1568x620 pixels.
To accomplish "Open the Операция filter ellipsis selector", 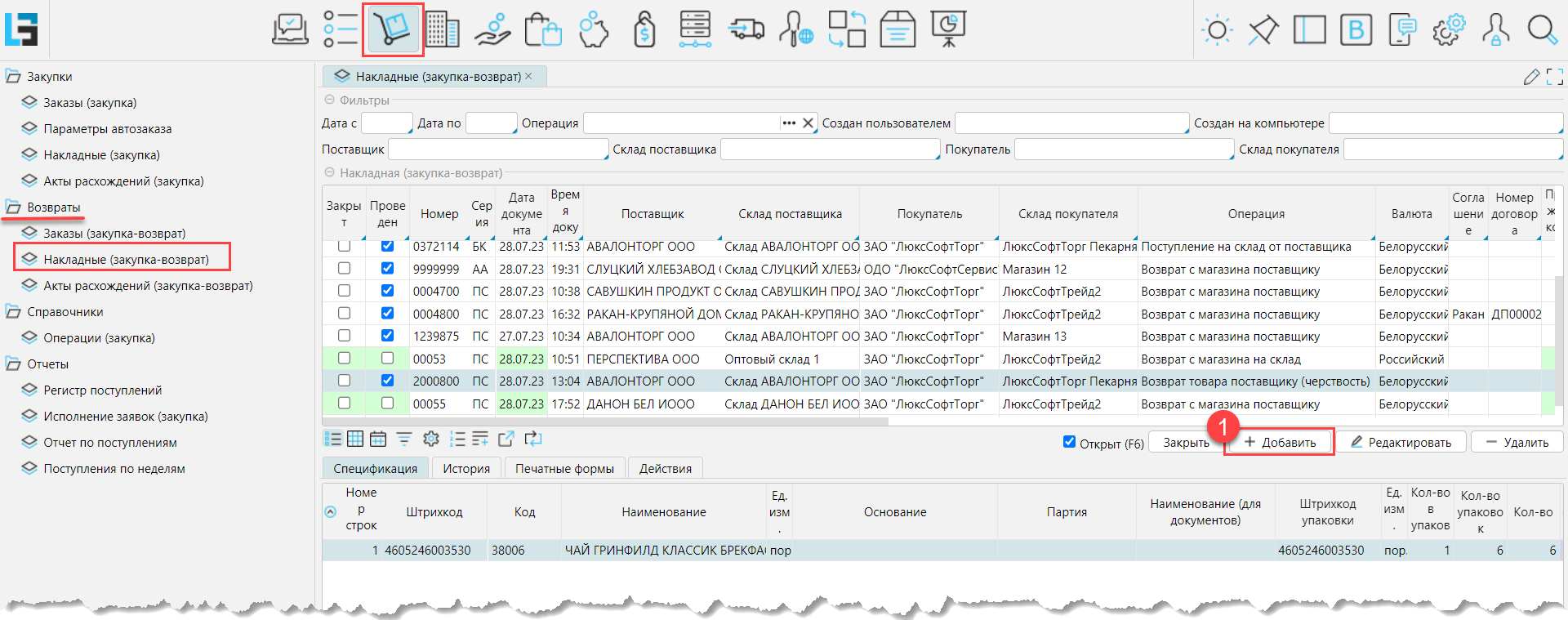I will pyautogui.click(x=788, y=123).
